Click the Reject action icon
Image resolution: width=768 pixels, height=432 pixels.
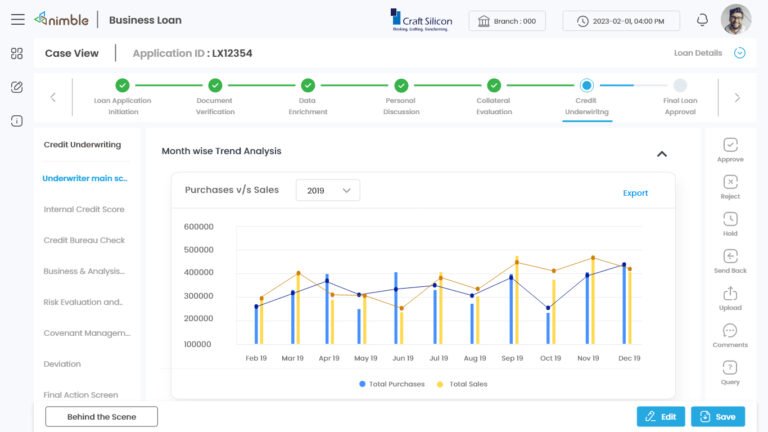[x=730, y=182]
